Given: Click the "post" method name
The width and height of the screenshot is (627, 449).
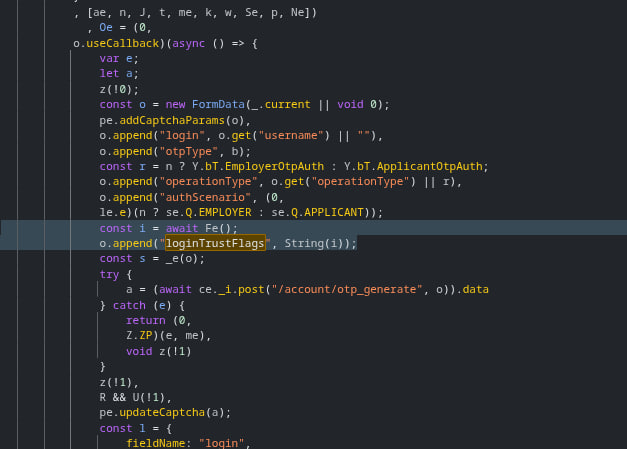Looking at the screenshot, I should pos(251,289).
